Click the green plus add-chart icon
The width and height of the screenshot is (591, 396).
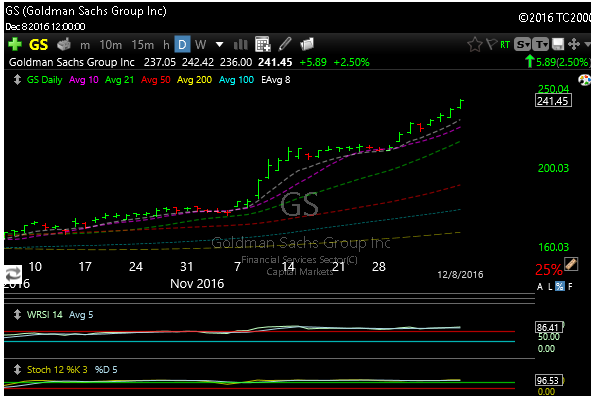point(15,44)
